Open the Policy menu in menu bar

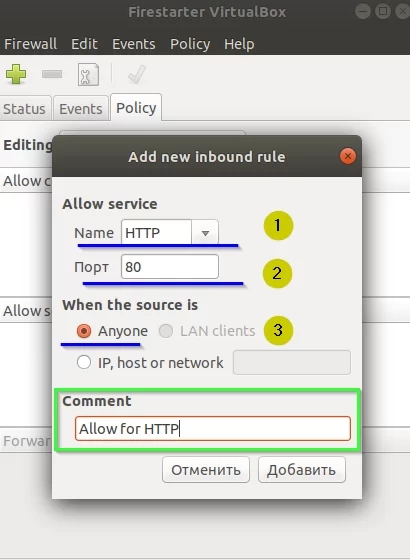[x=190, y=44]
